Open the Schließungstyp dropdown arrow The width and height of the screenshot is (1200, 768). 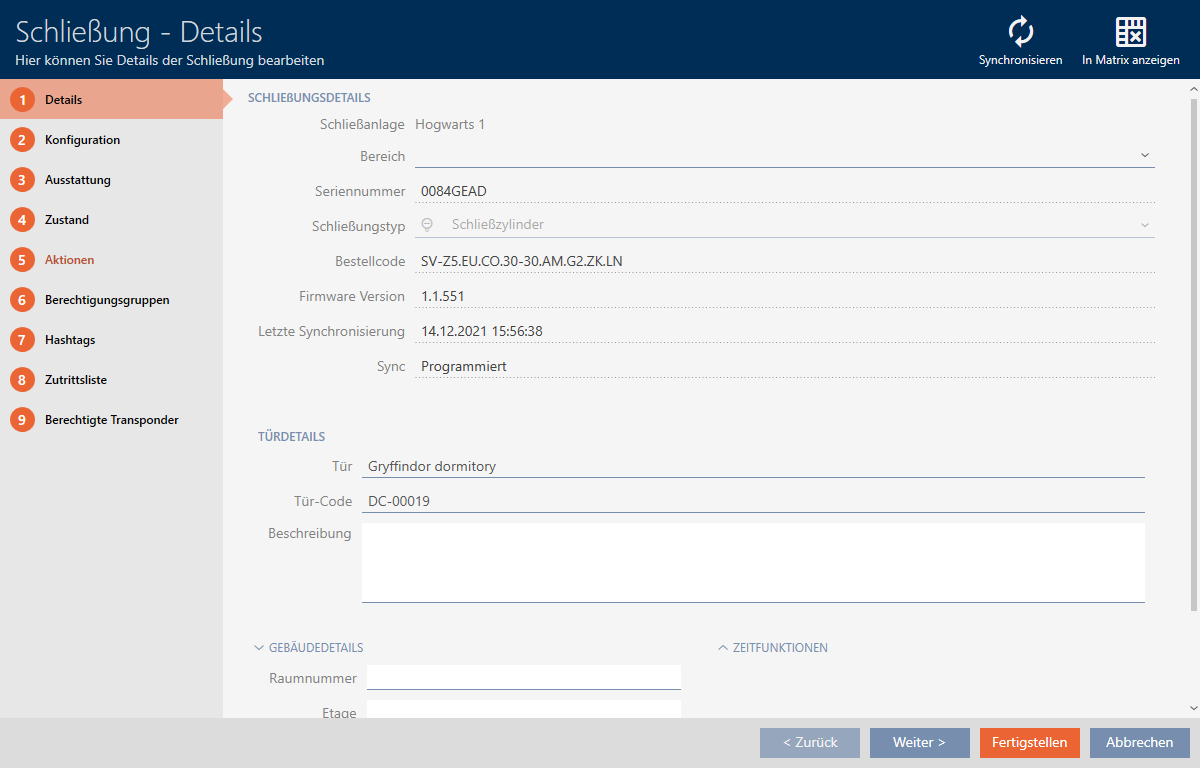[x=1144, y=226]
